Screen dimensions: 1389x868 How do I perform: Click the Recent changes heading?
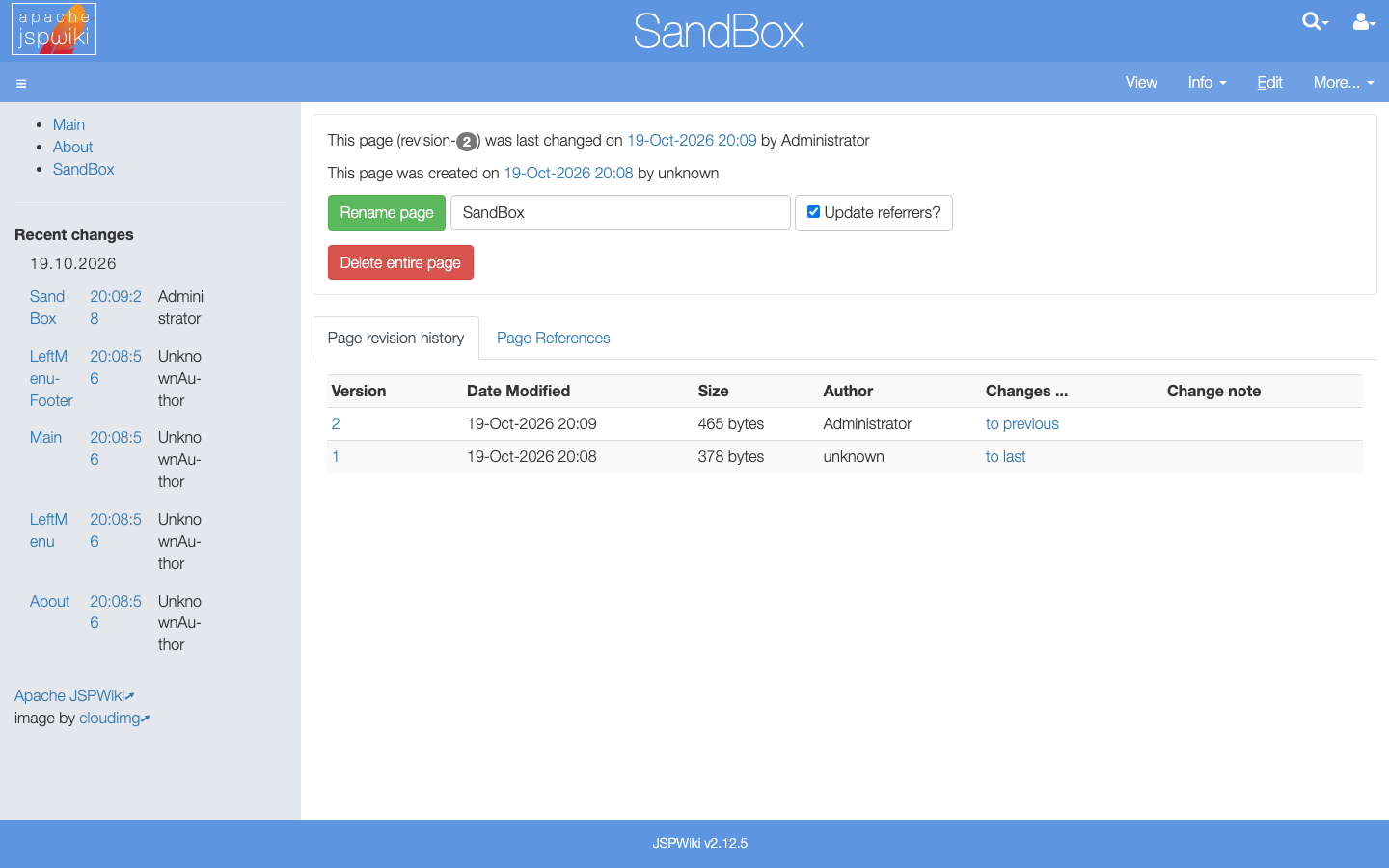(74, 234)
